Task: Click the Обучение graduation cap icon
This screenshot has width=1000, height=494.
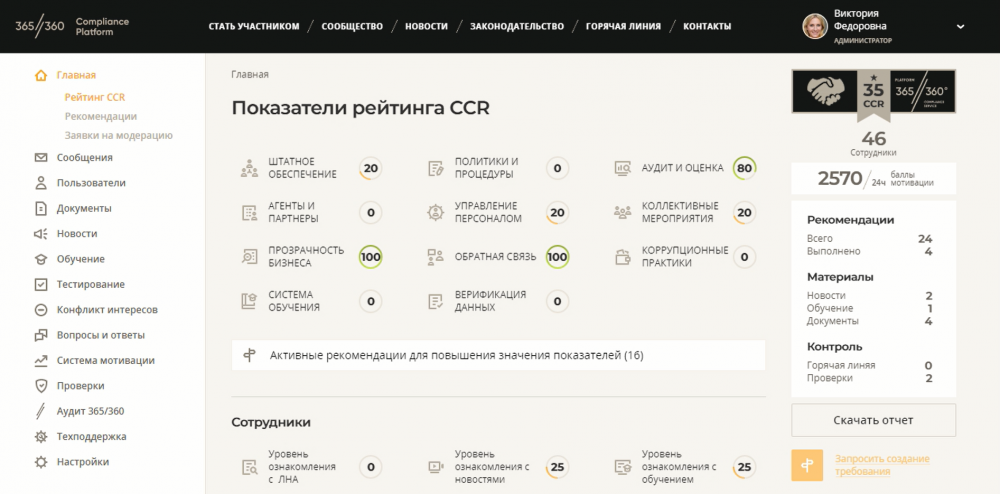Action: pyautogui.click(x=41, y=259)
